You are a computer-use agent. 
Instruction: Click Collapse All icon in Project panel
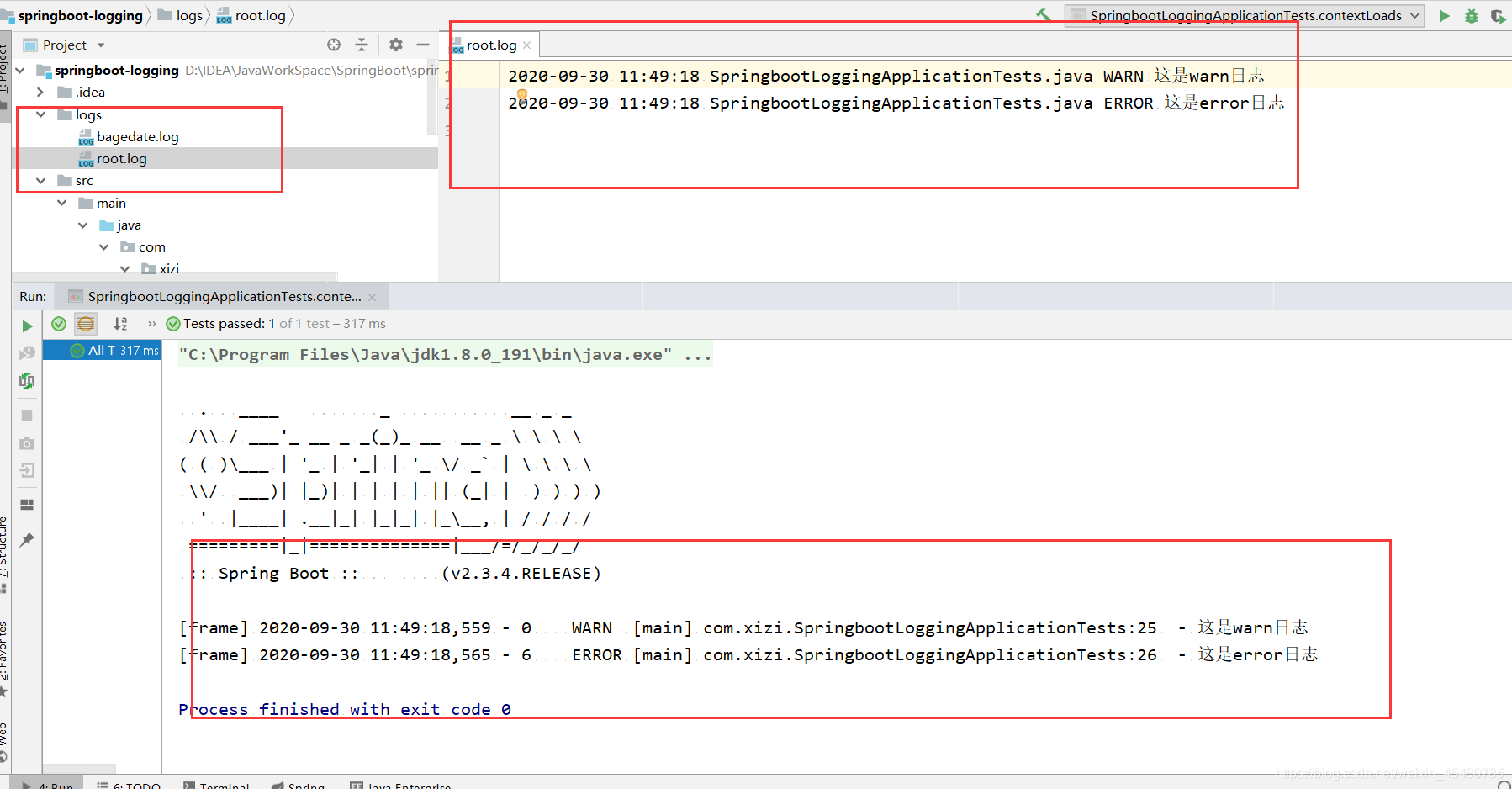(x=362, y=45)
